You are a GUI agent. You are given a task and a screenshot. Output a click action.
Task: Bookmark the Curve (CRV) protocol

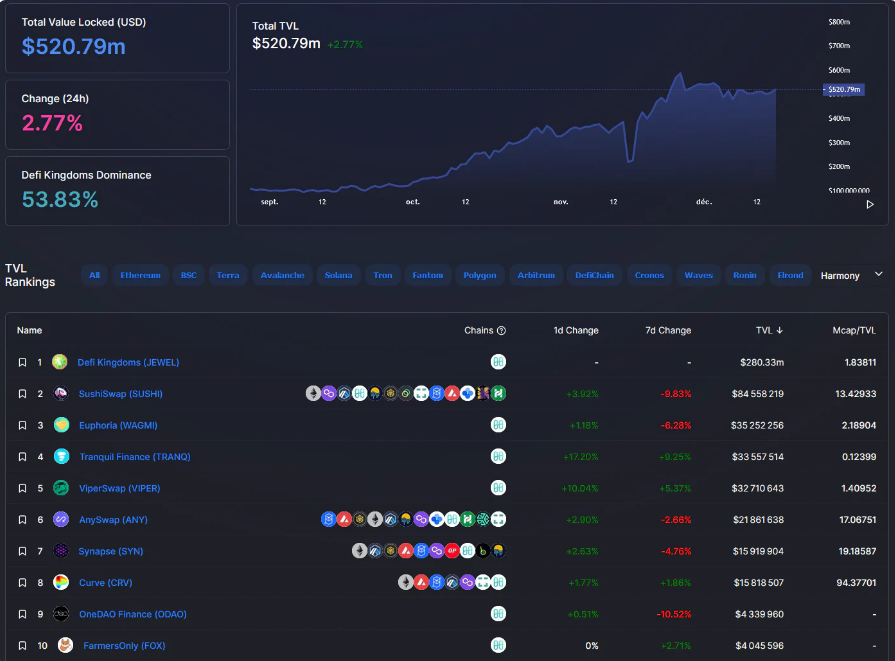[22, 583]
